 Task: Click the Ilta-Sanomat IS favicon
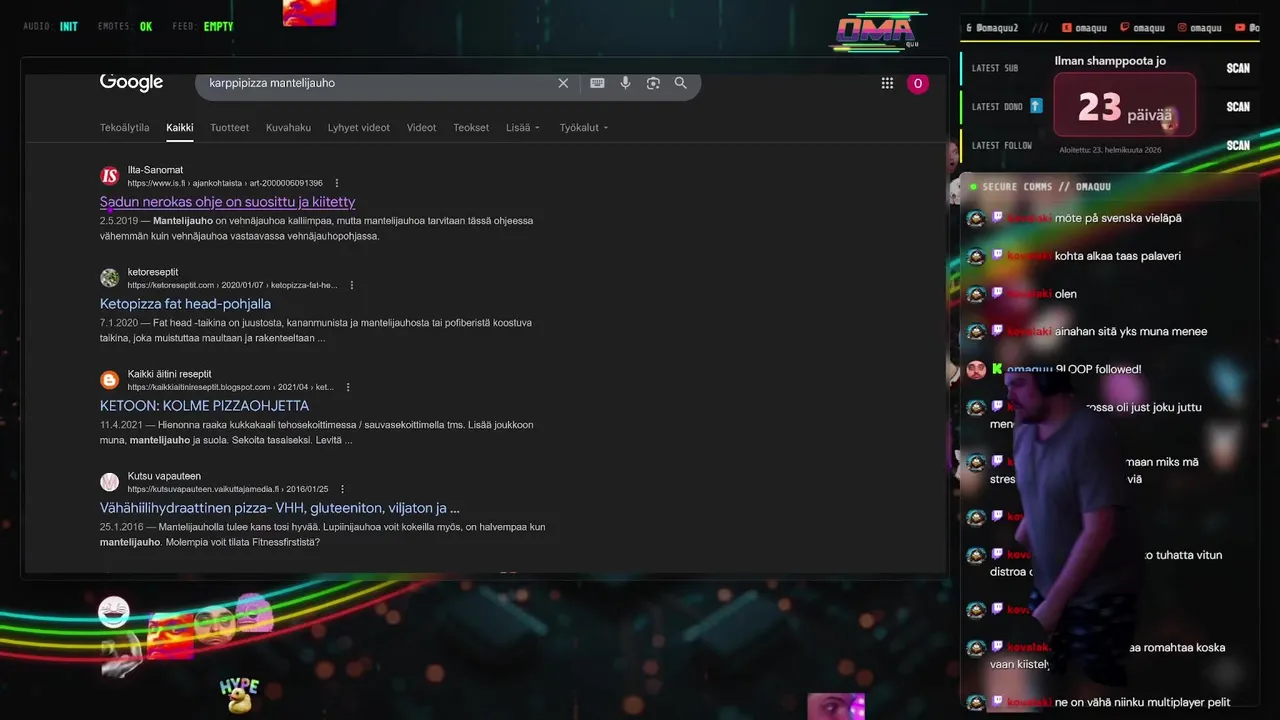110,176
